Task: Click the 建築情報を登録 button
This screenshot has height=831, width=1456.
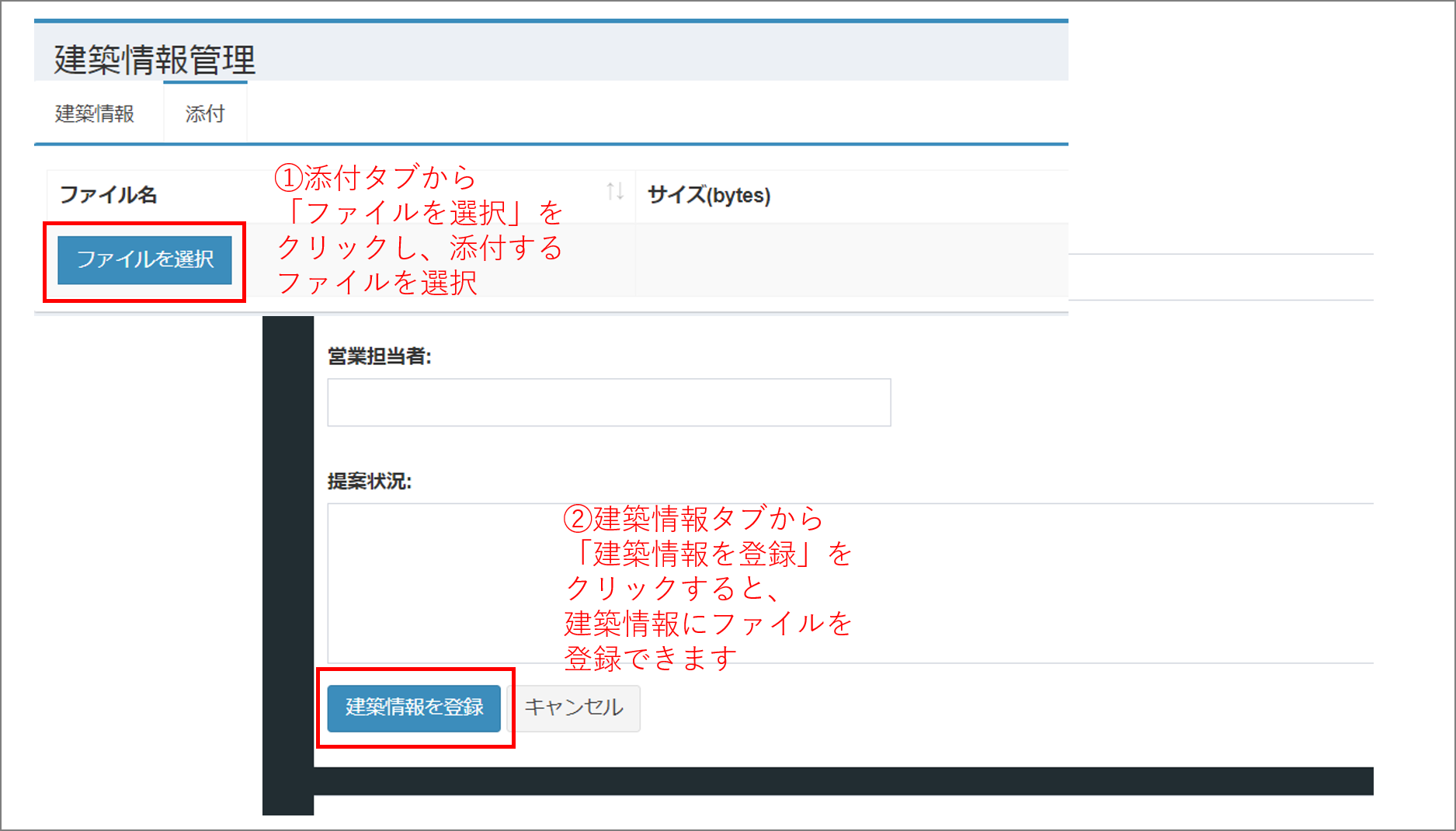Action: click(414, 708)
